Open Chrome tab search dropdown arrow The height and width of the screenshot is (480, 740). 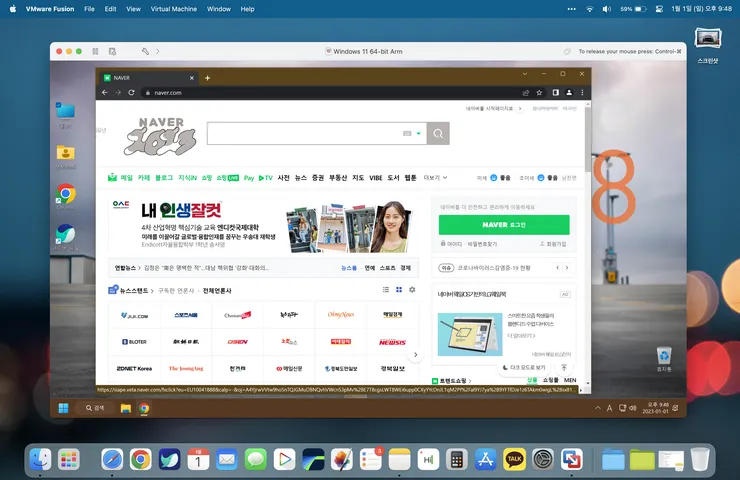point(525,74)
